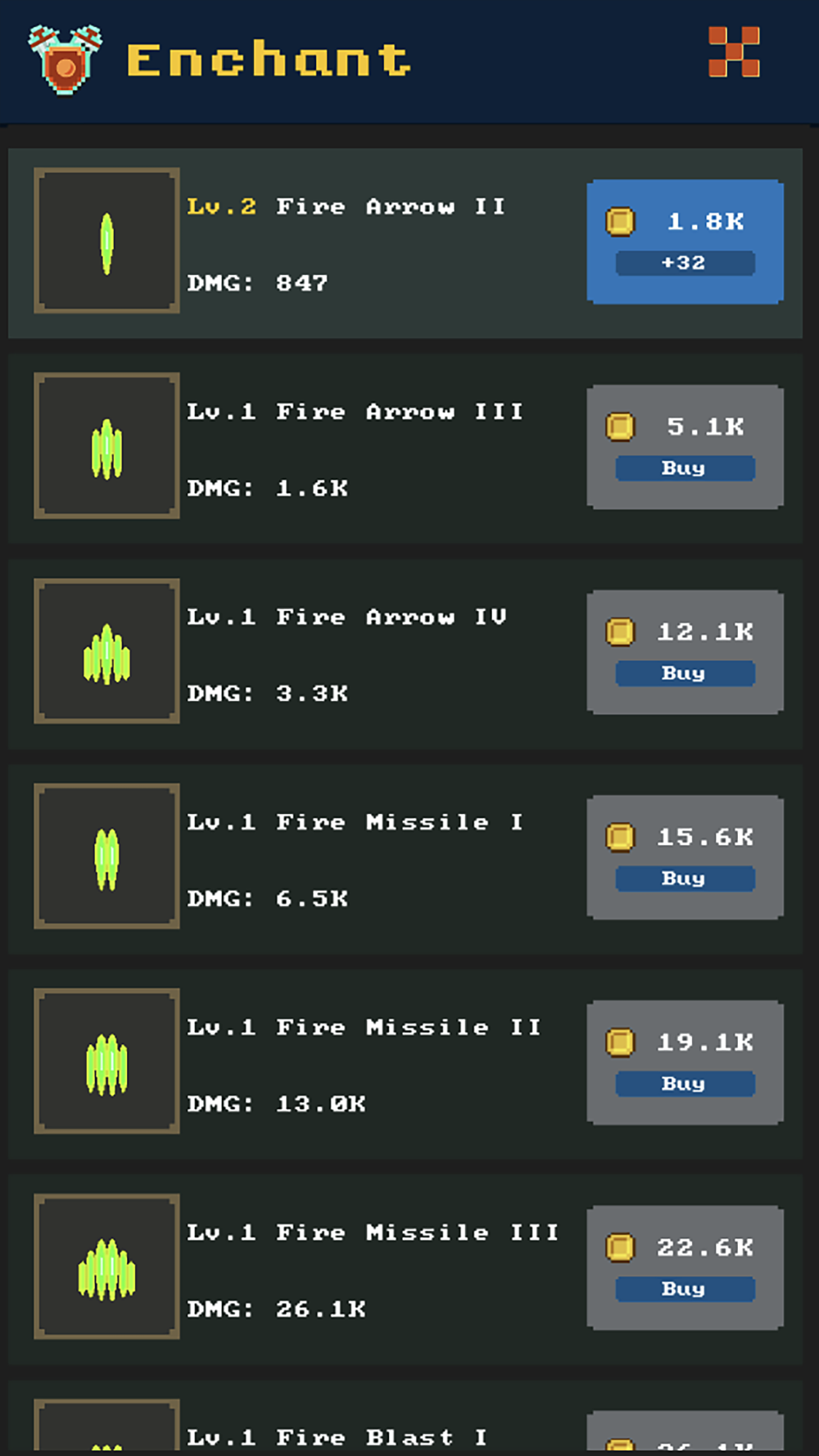
Task: Select the Lv.2 Fire Arrow II row label
Action: (x=346, y=206)
